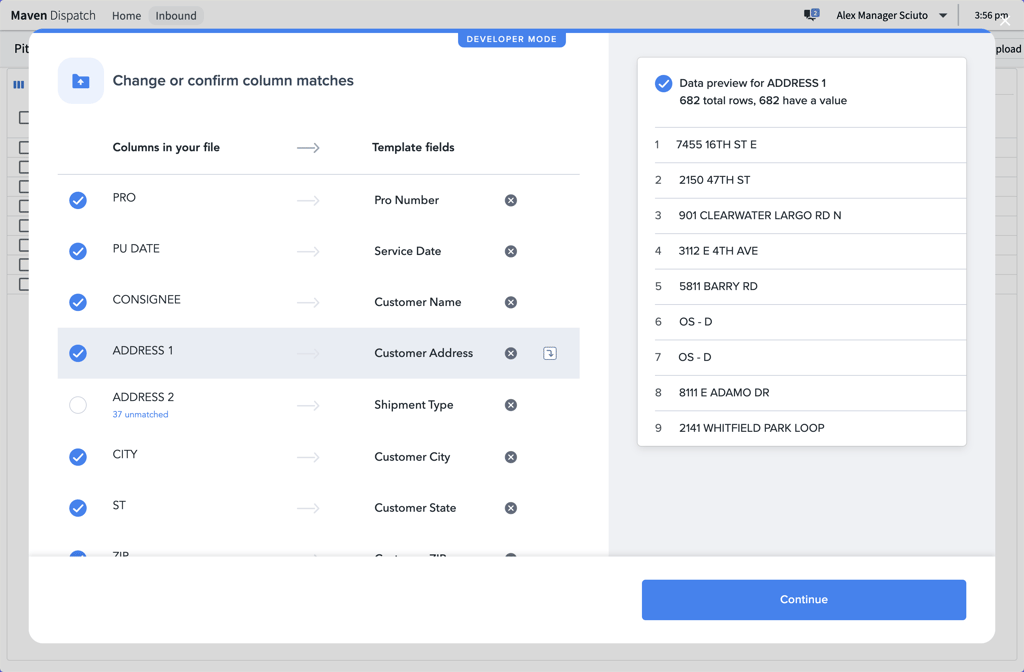Toggle the CONSIGNEE column checkmark
The image size is (1024, 672).
coord(78,302)
